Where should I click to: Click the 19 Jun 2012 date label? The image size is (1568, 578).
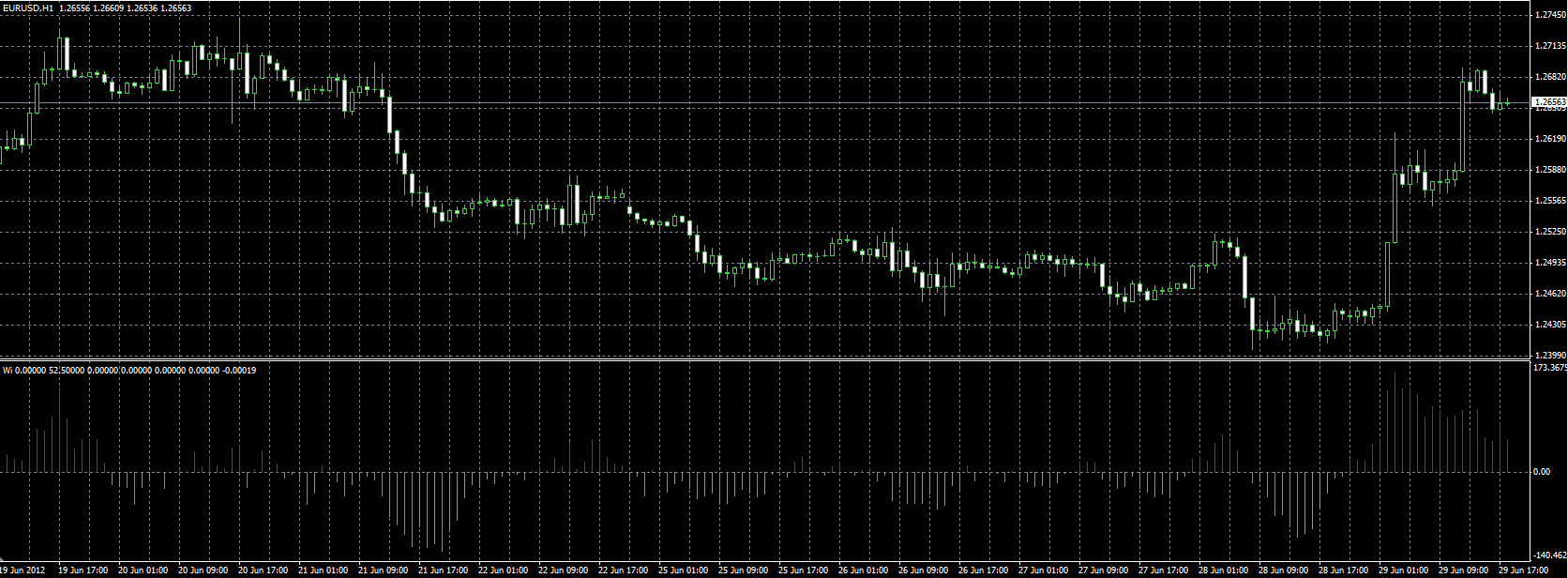(x=23, y=570)
